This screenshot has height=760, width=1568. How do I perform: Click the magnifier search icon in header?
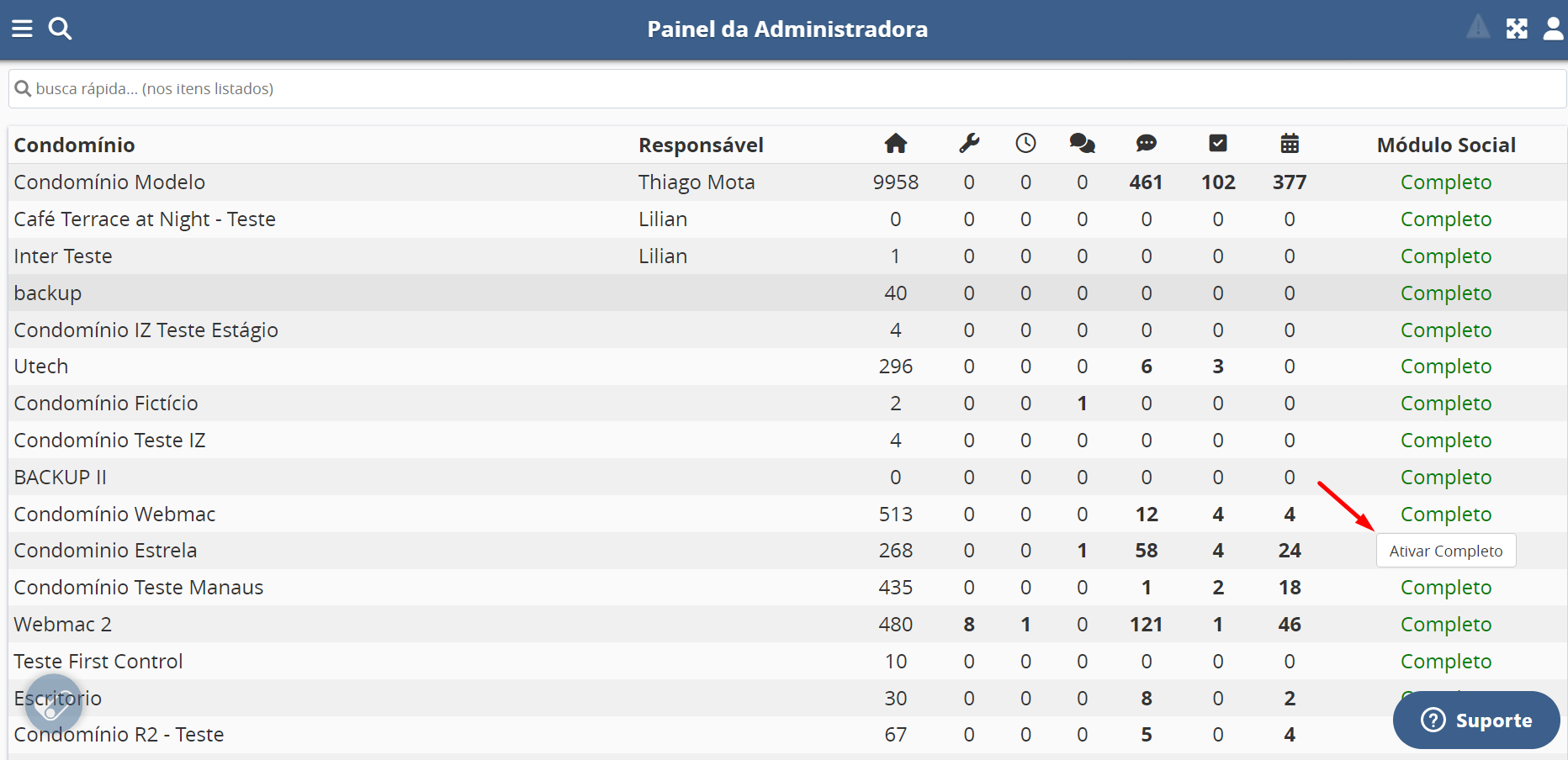(x=60, y=29)
